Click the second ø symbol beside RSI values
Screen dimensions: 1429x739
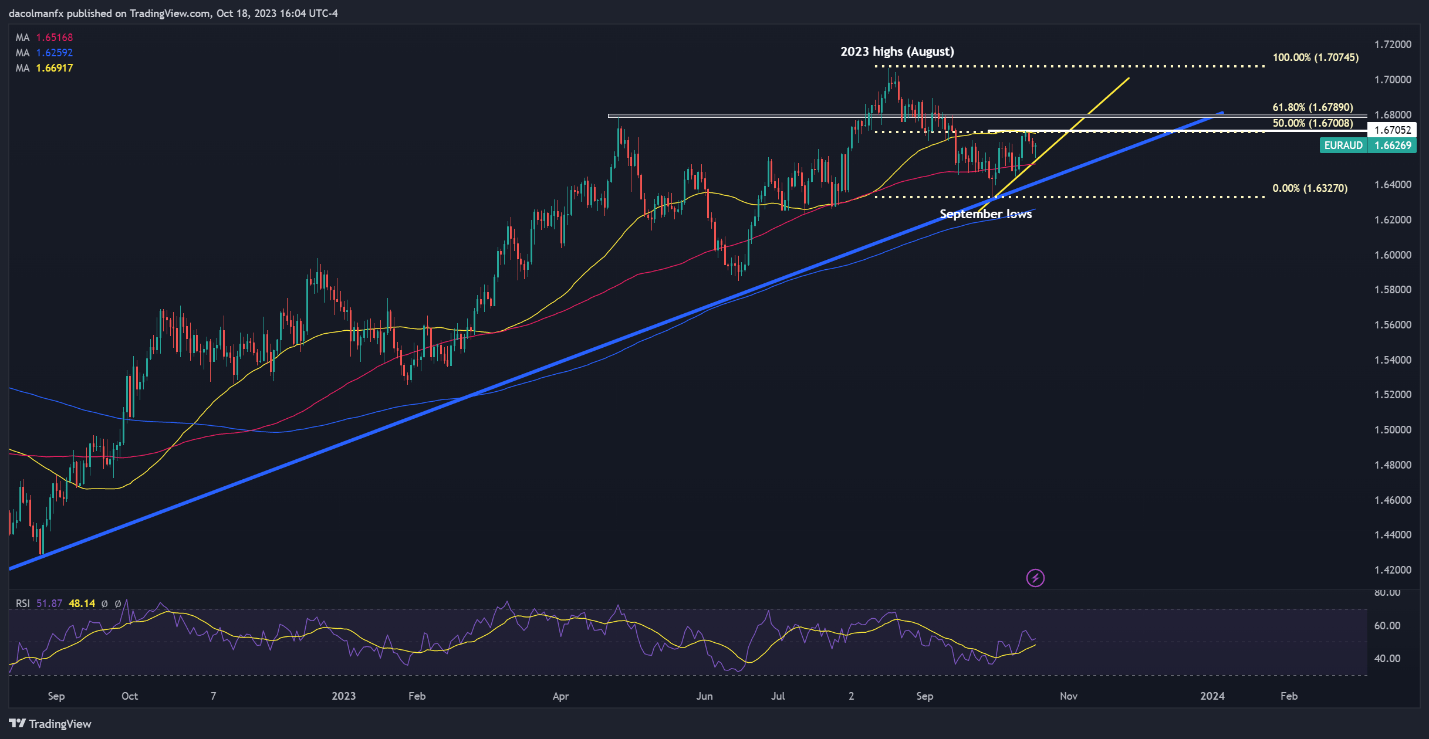(x=118, y=603)
